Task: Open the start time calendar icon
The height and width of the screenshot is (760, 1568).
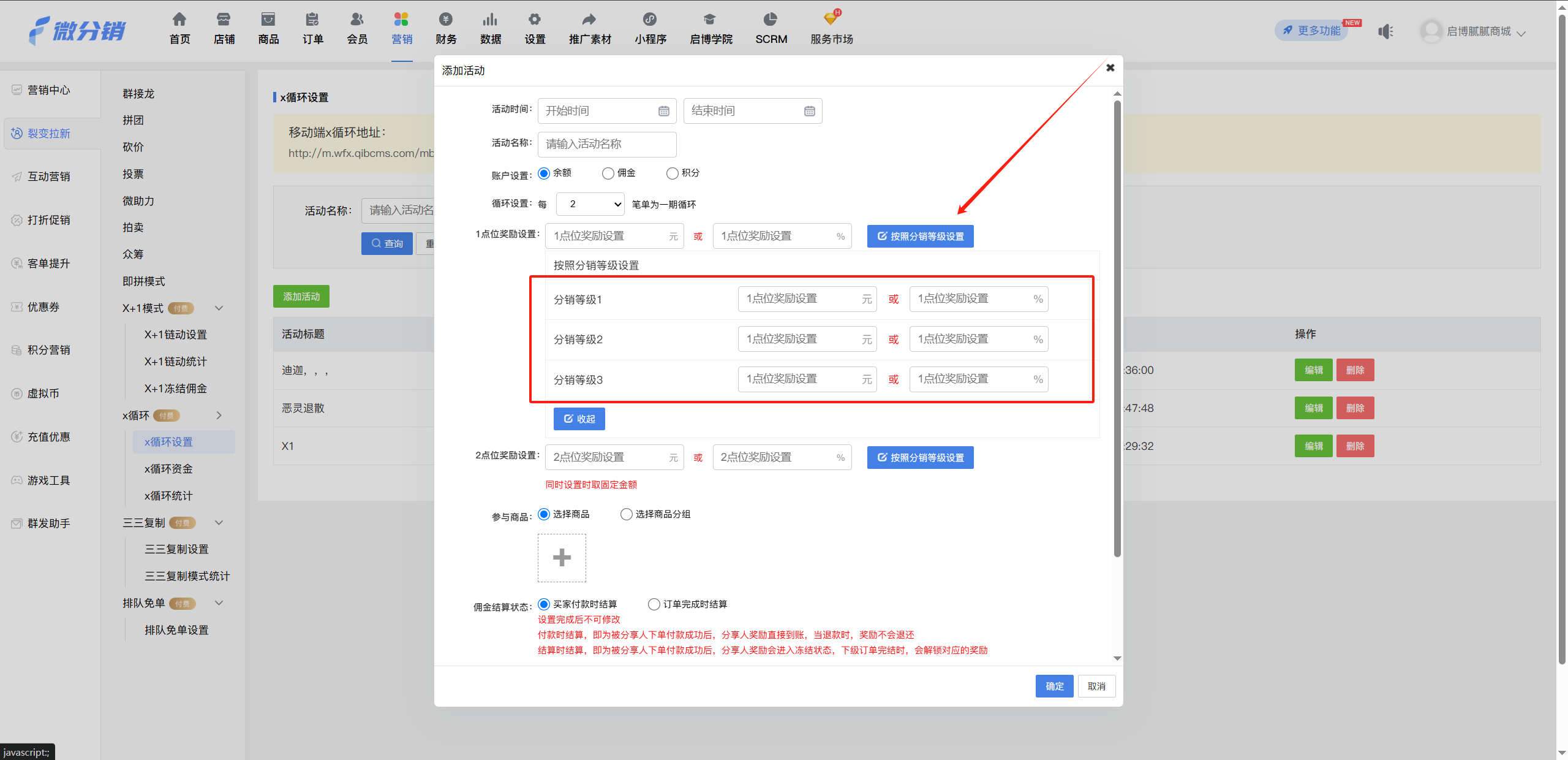Action: click(x=664, y=111)
